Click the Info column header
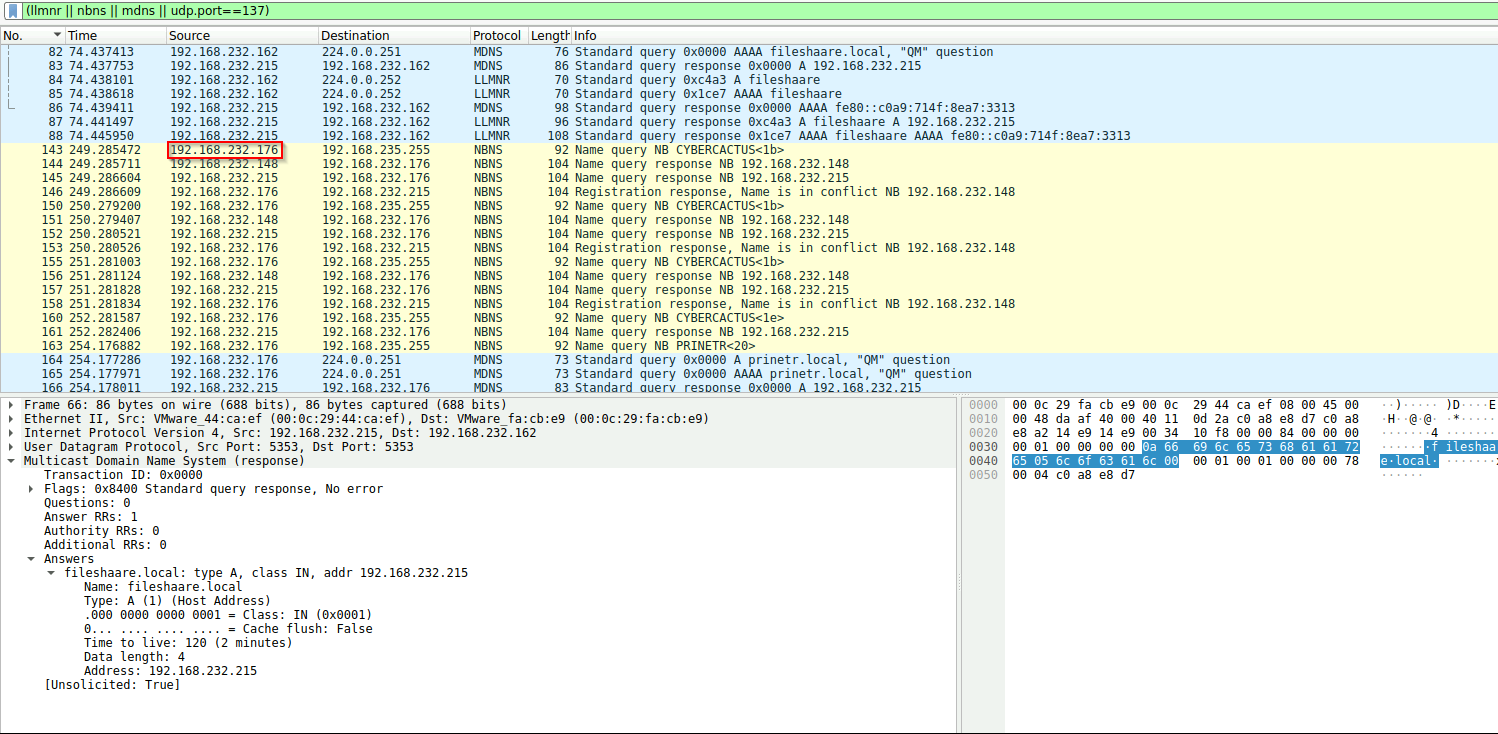This screenshot has width=1498, height=734. [585, 36]
